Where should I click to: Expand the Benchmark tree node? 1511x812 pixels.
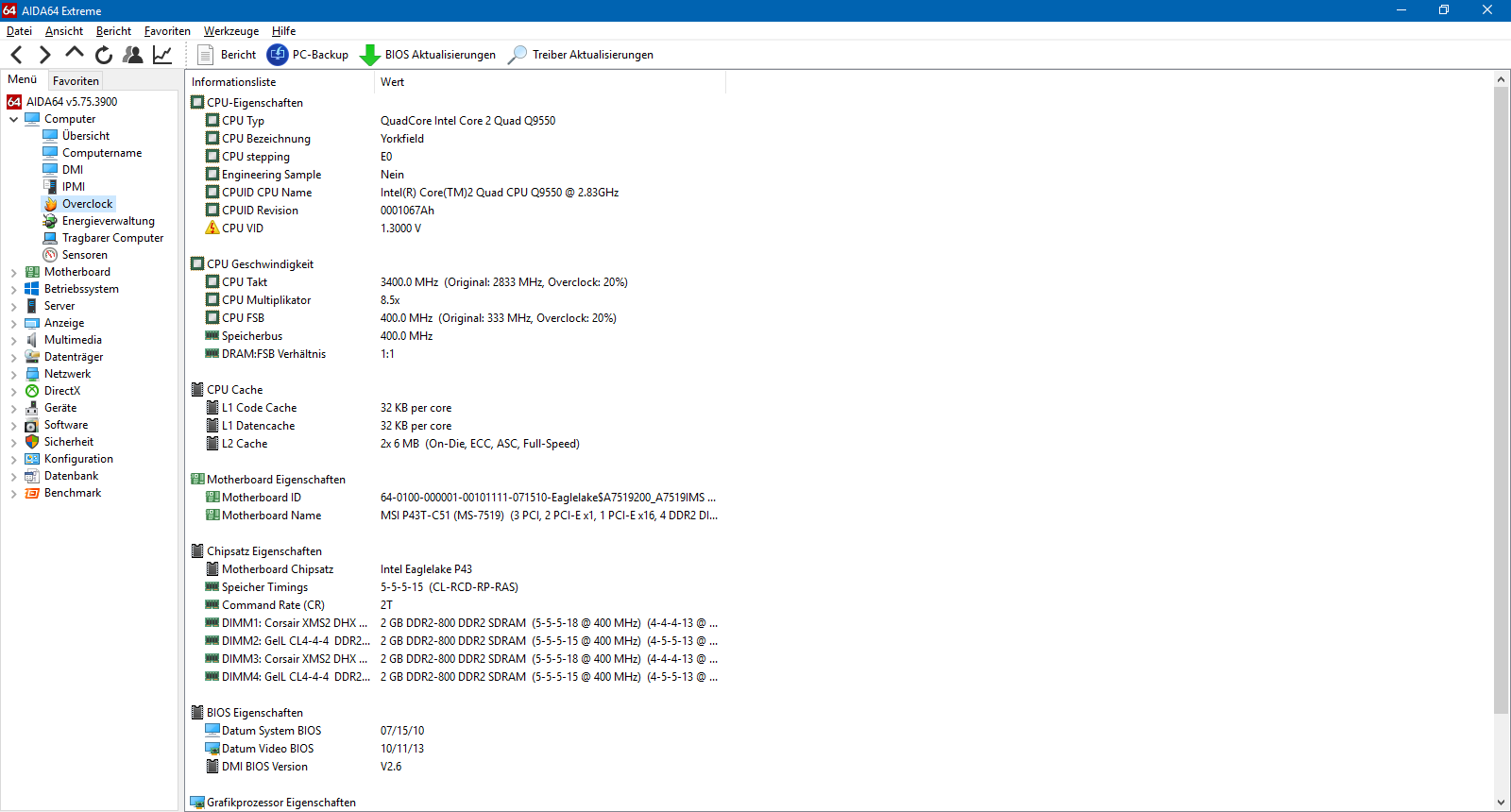[x=13, y=493]
